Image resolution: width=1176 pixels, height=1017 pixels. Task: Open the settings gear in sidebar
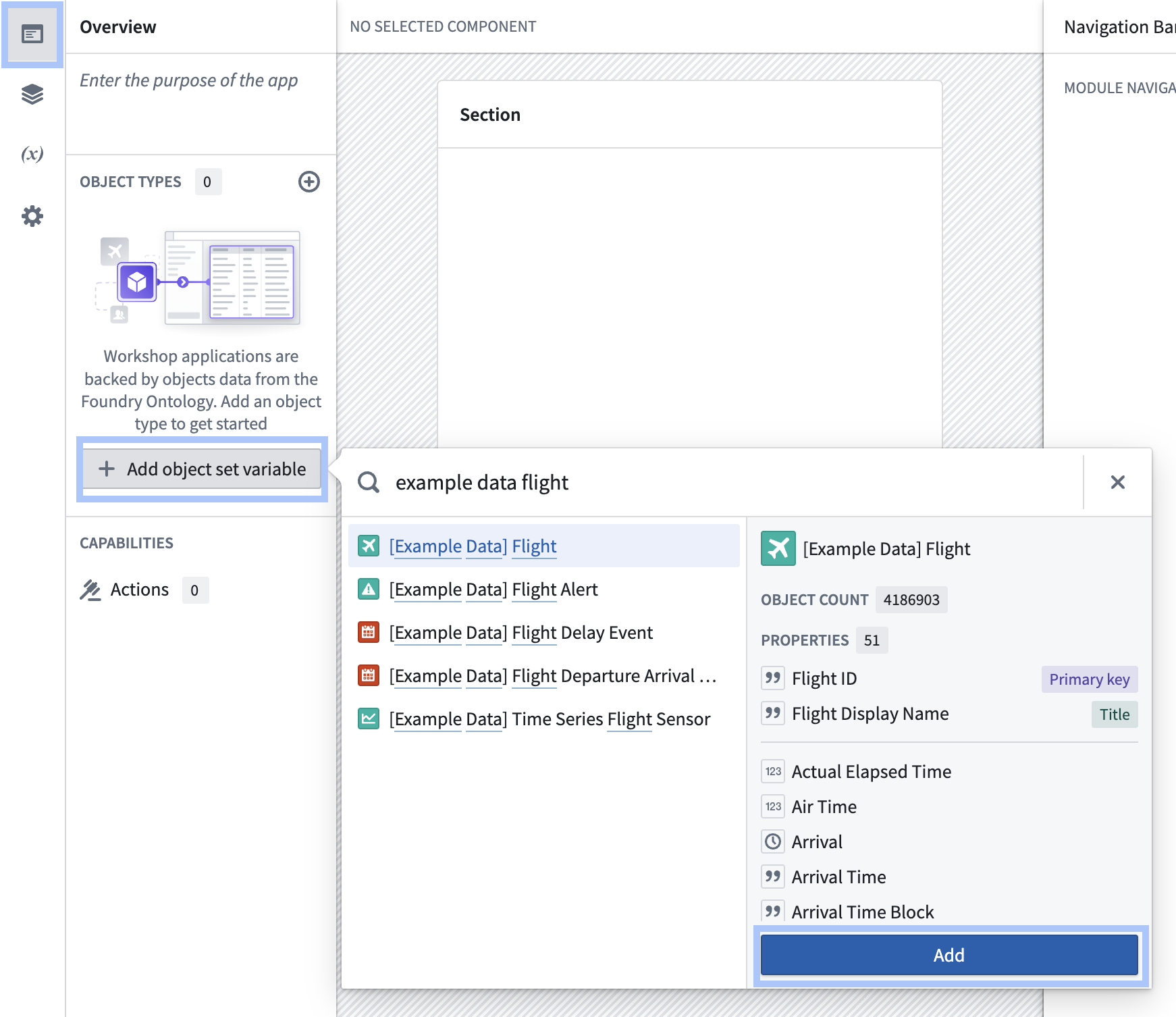tap(32, 216)
